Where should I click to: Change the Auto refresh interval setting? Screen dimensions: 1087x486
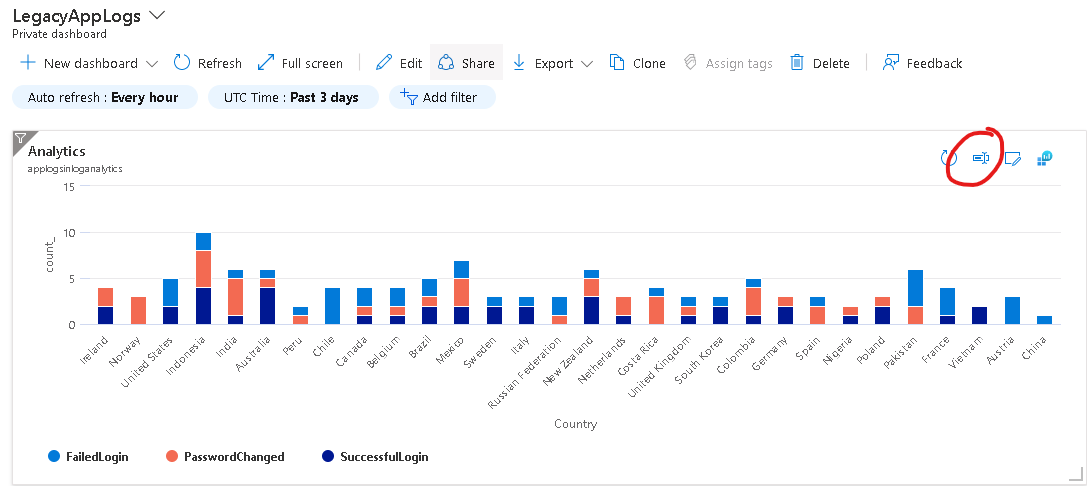(x=103, y=97)
